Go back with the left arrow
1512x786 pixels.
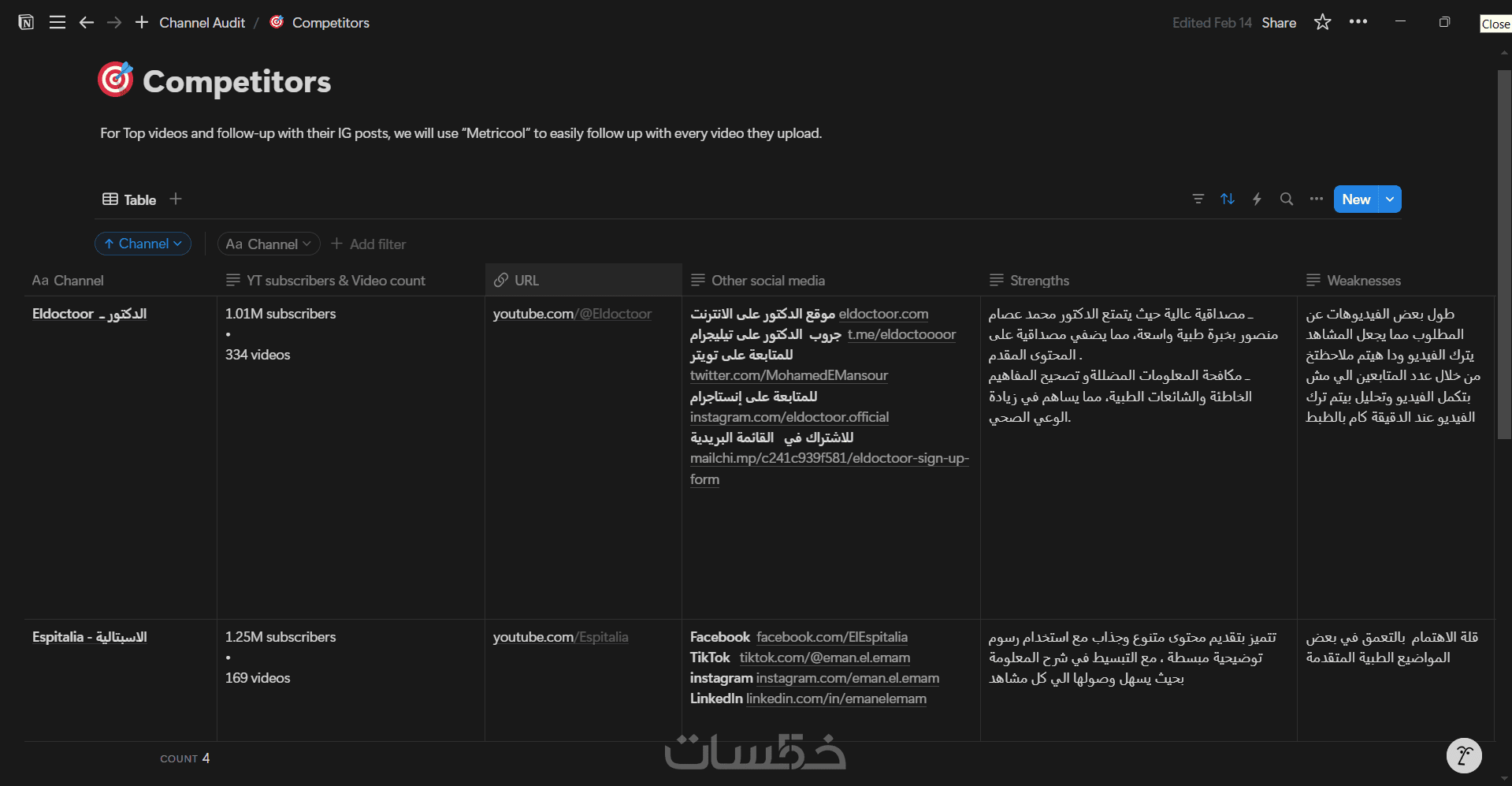coord(87,22)
